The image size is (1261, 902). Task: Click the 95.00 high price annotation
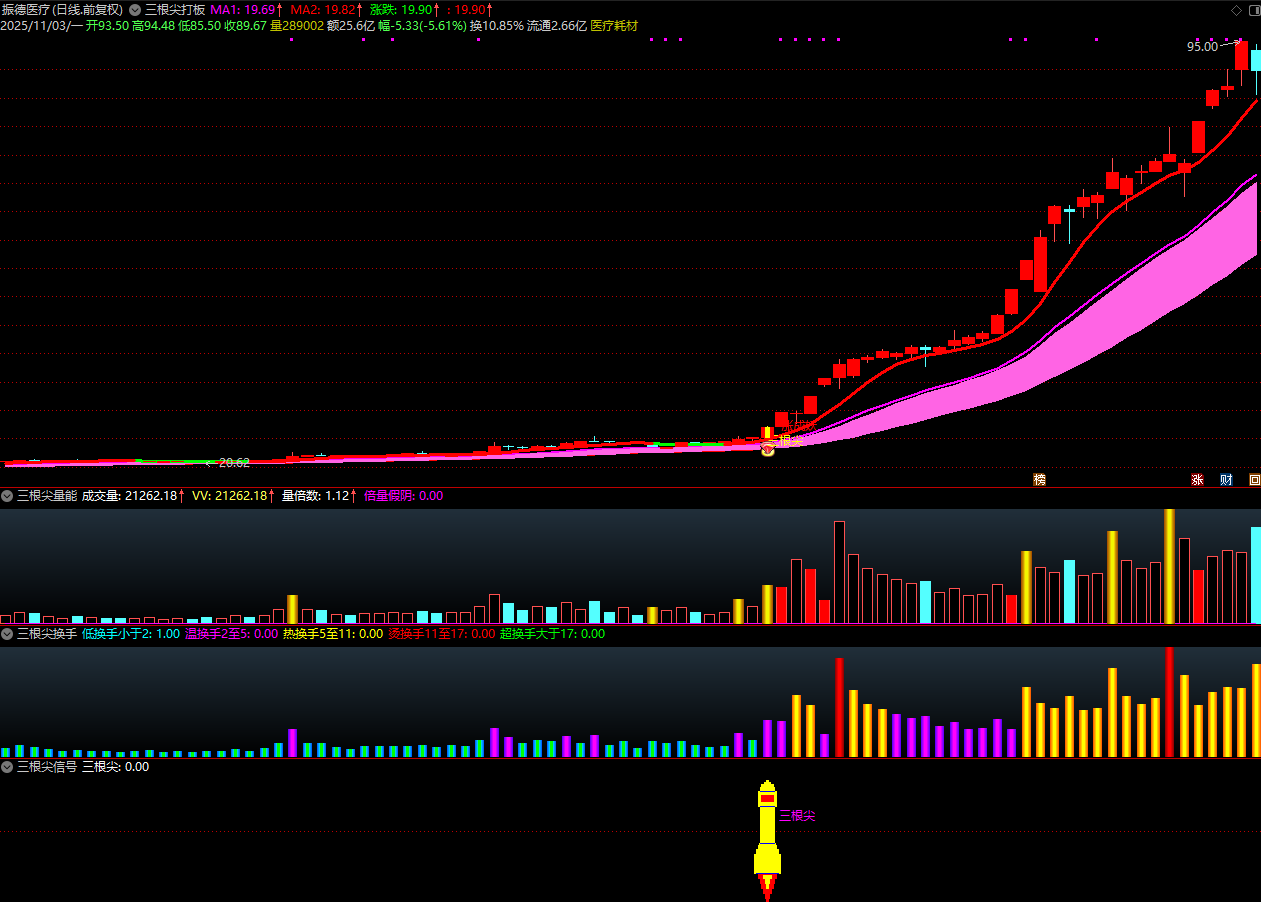pos(1202,47)
